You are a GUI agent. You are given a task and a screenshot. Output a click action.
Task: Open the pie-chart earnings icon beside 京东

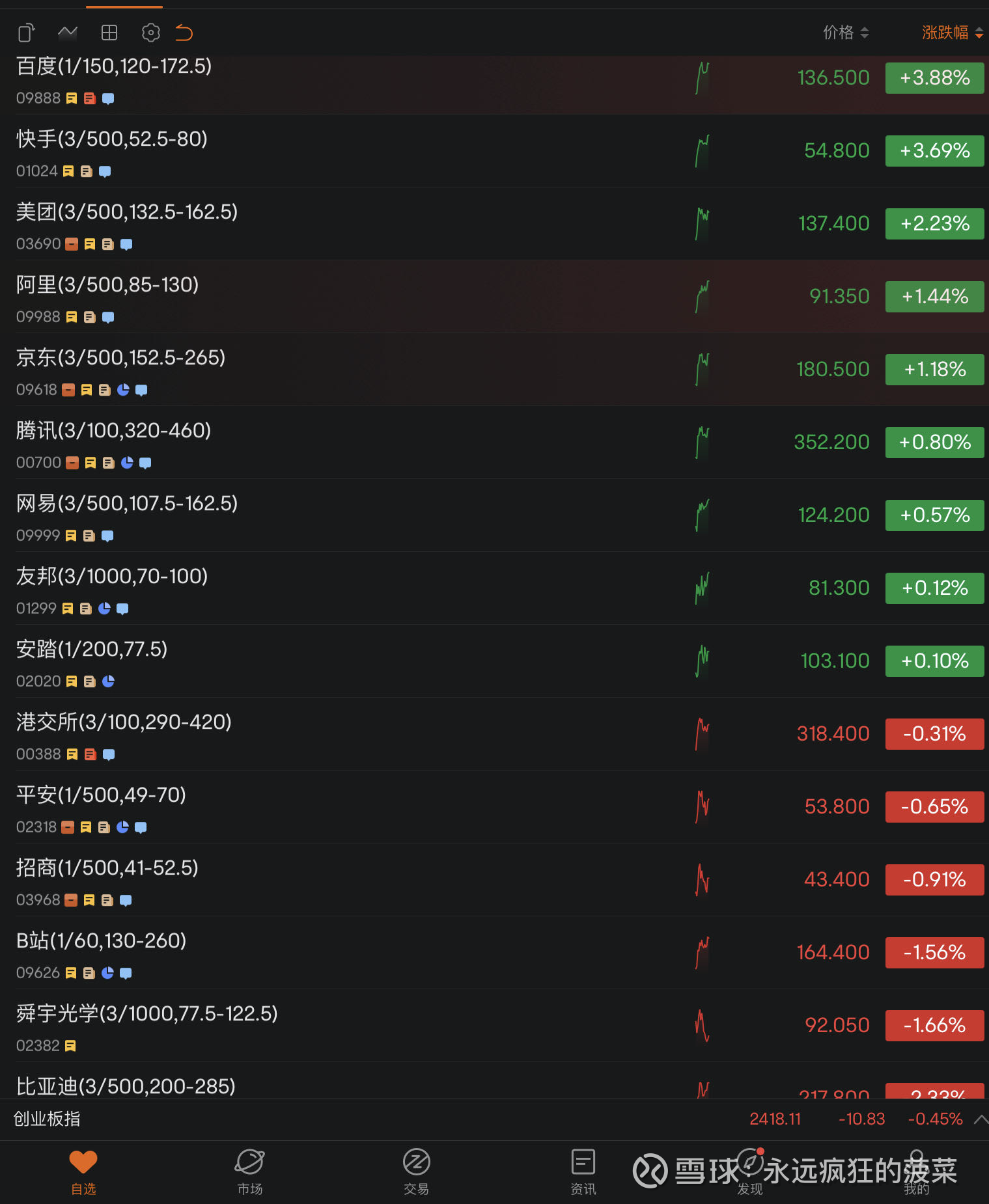coord(123,389)
